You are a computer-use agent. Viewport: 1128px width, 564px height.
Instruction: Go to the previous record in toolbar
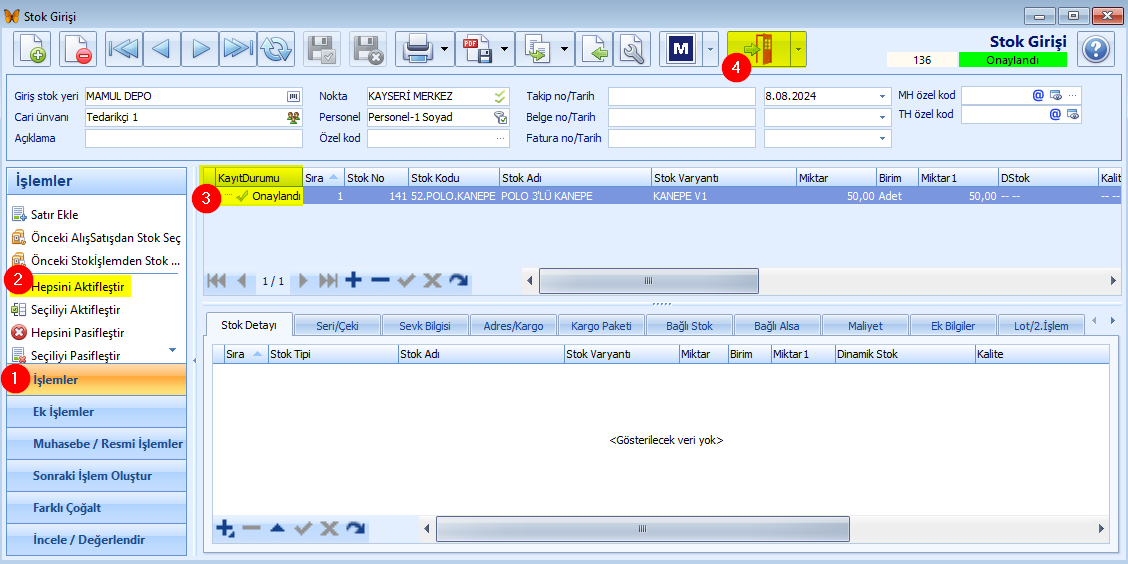[x=162, y=50]
